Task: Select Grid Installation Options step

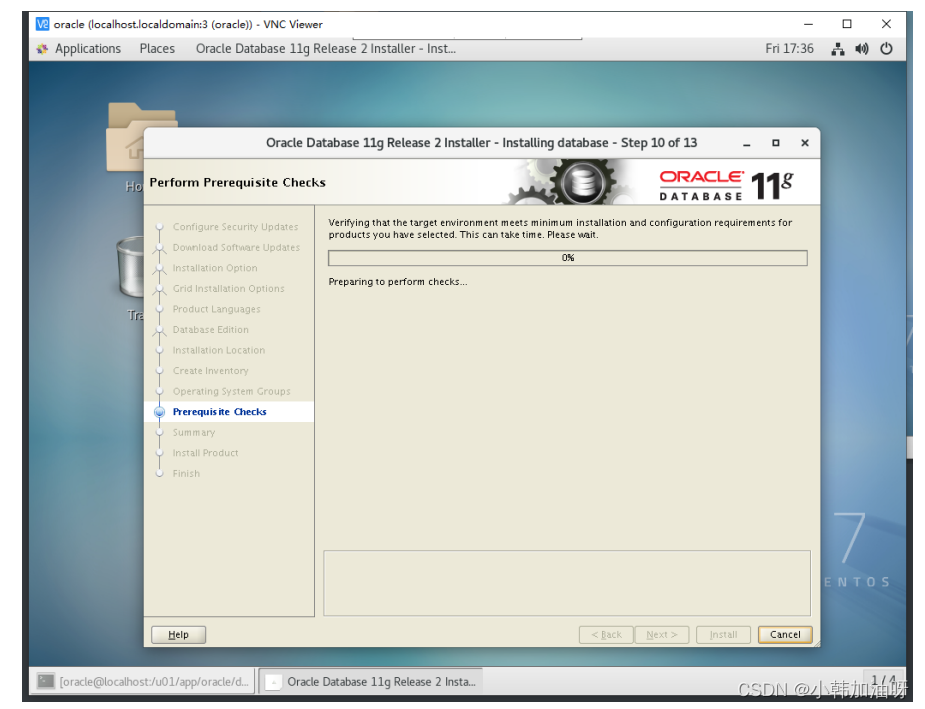Action: click(x=228, y=289)
